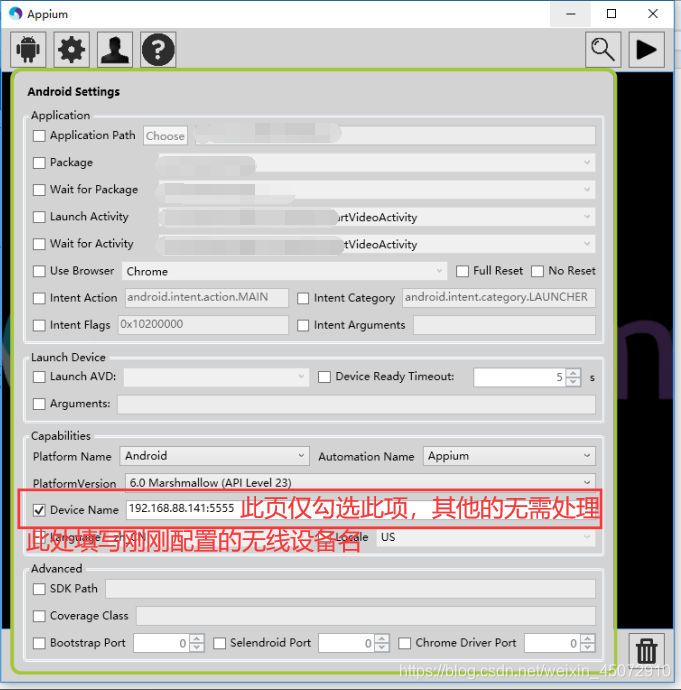
Task: Enable the Intent Action checkbox
Action: (39, 298)
